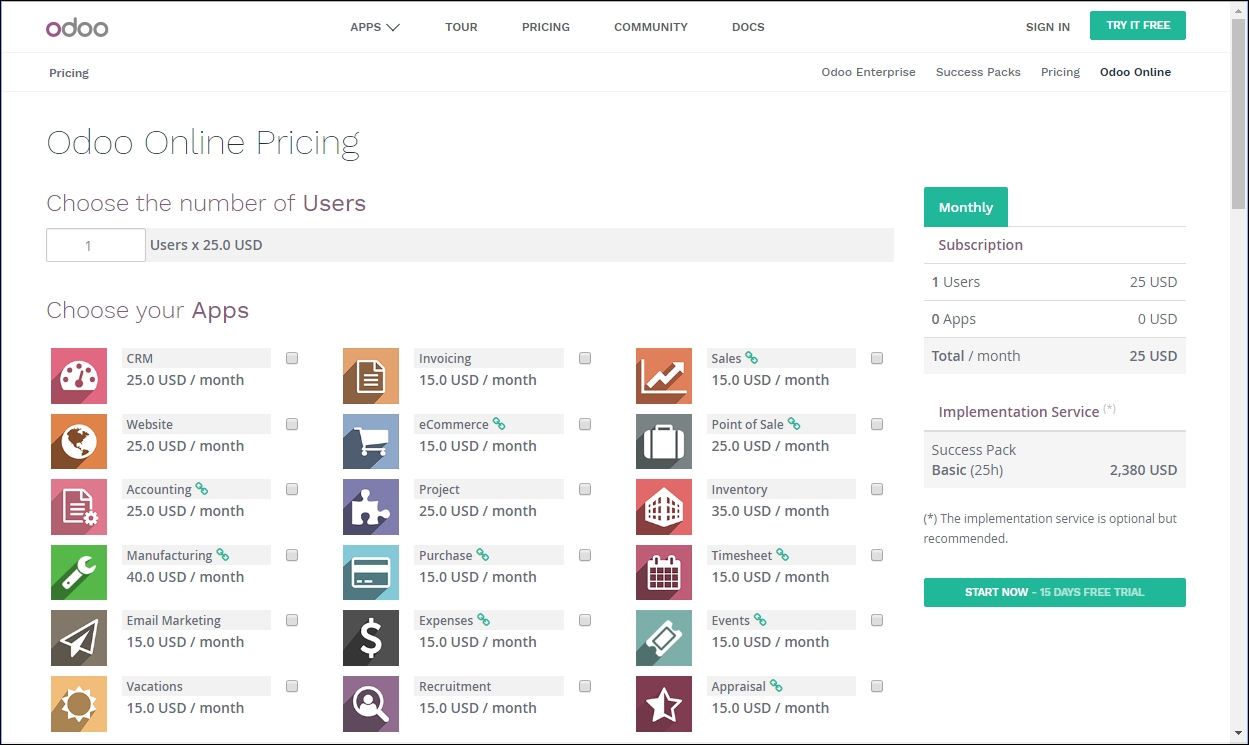Check the Vacations app checkbox

coord(292,686)
